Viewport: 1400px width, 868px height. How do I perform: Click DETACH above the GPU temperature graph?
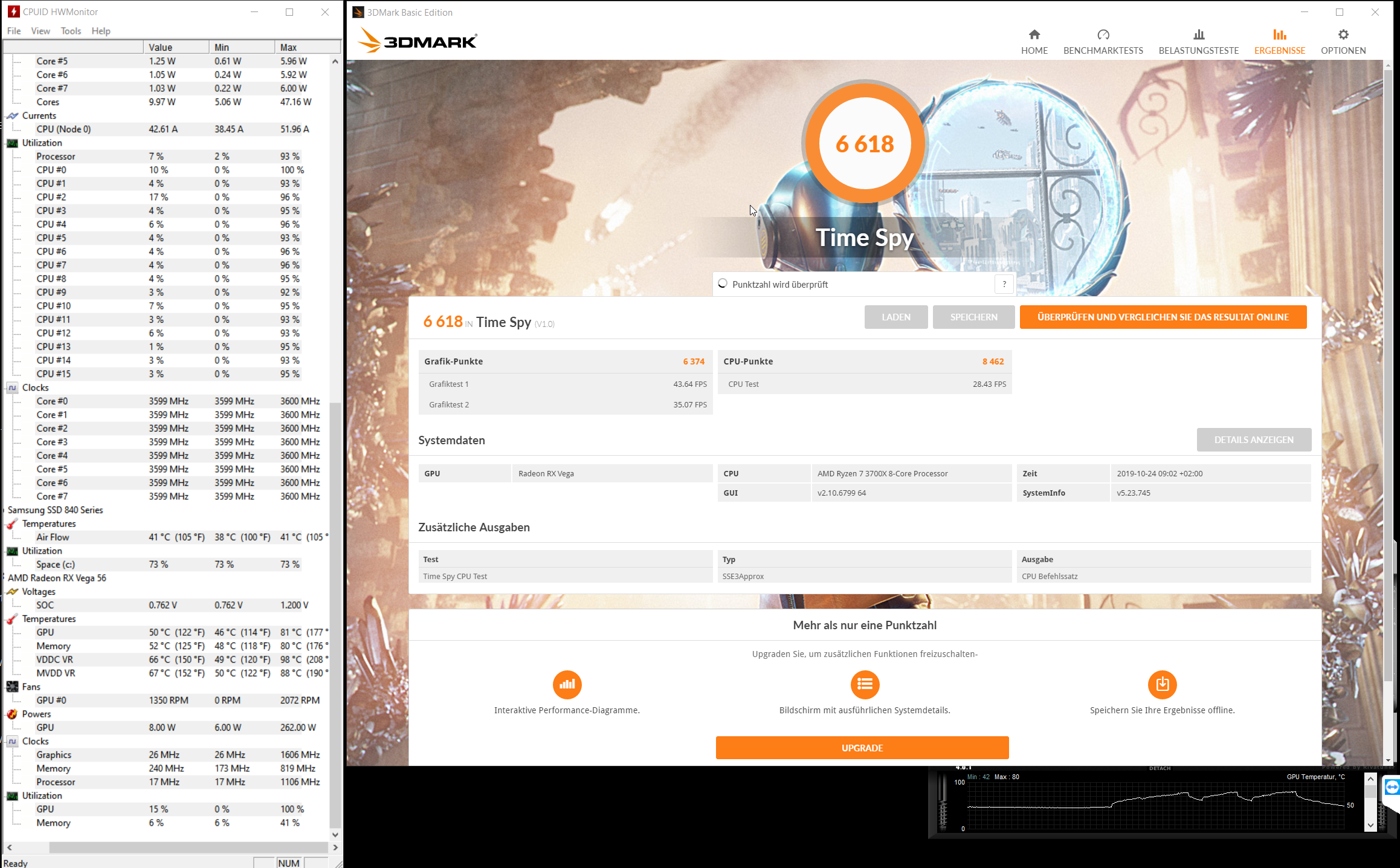click(1160, 768)
